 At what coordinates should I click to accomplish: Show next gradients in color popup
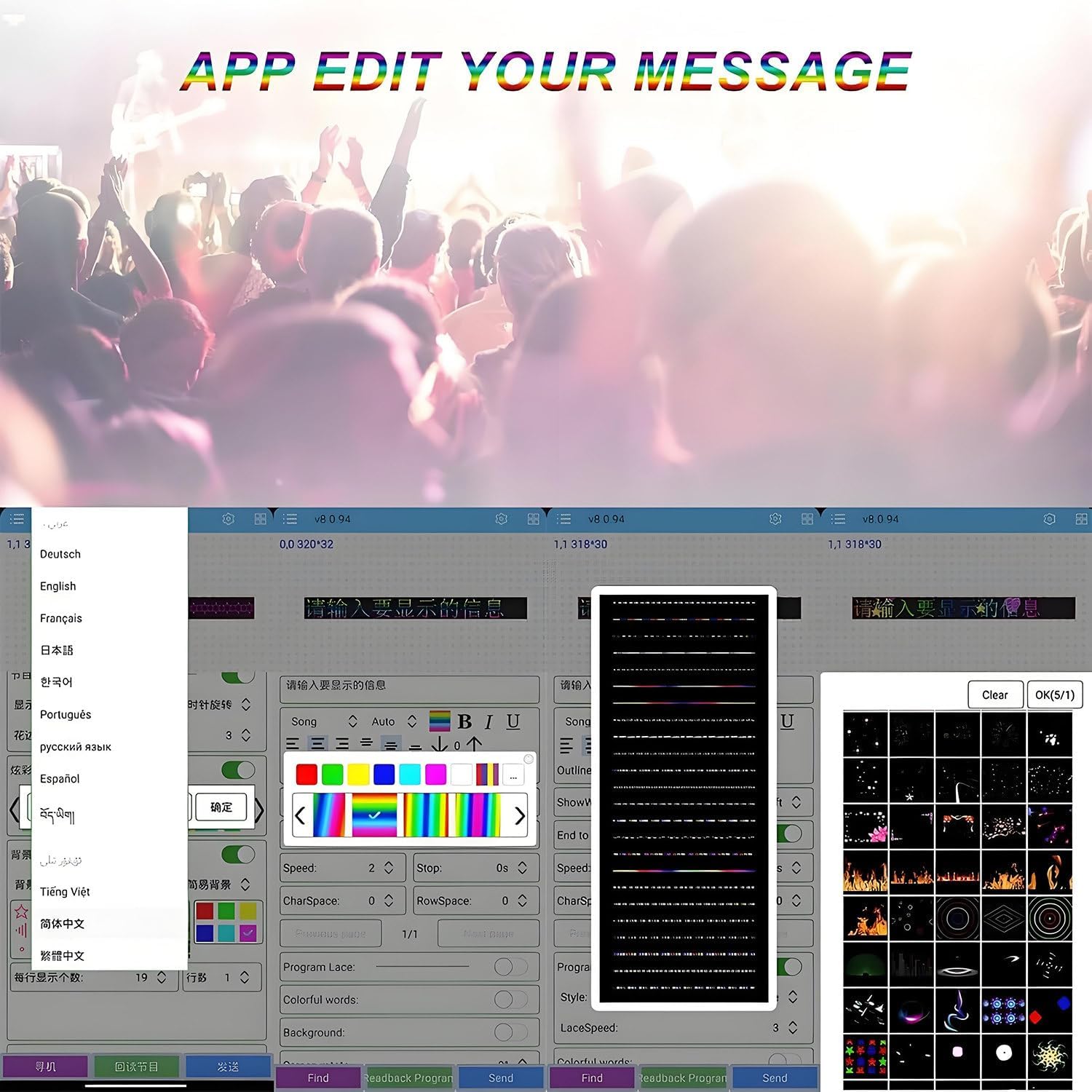(519, 816)
